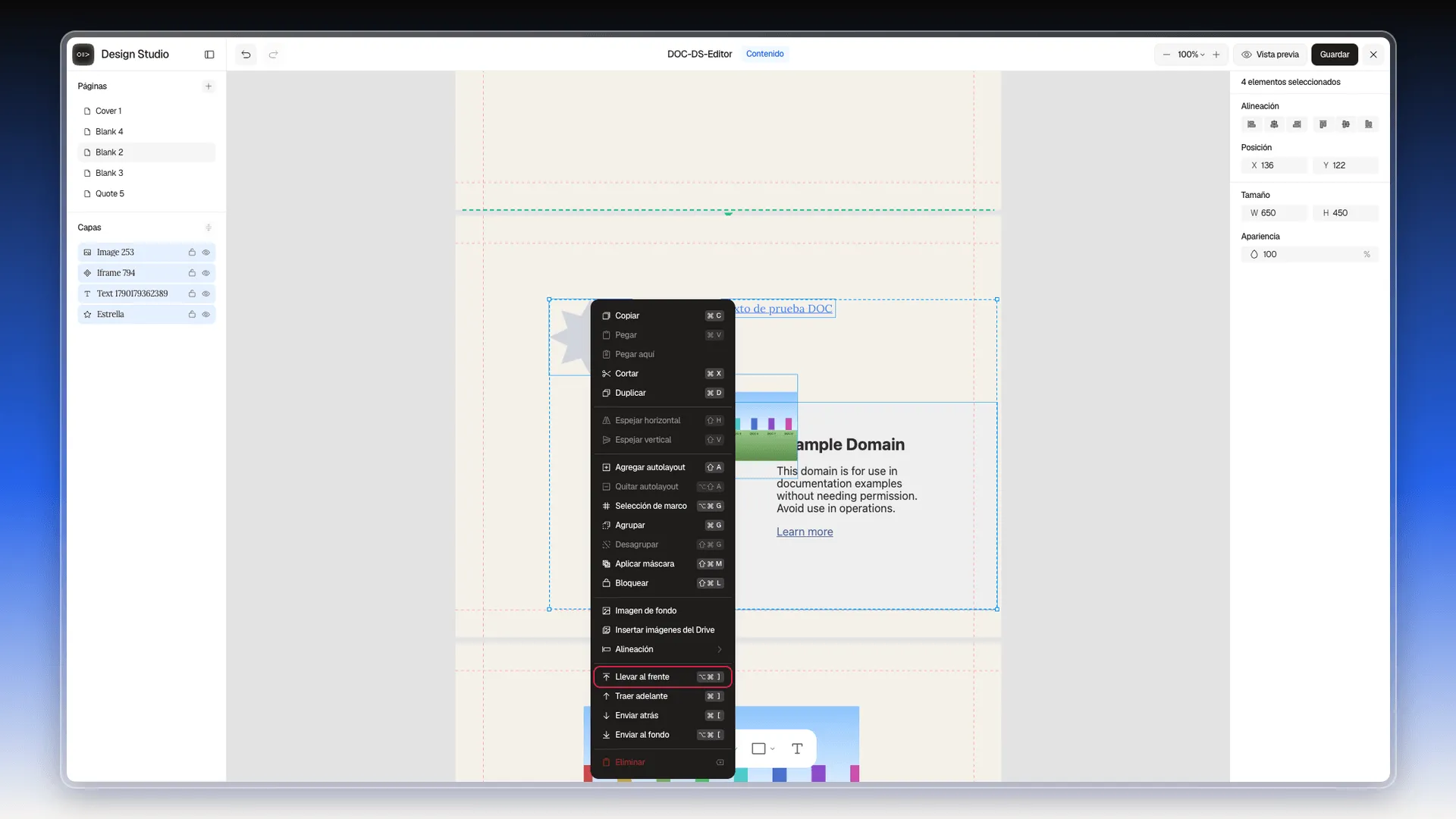Click the redo arrow icon
The image size is (1456, 819).
[x=274, y=55]
